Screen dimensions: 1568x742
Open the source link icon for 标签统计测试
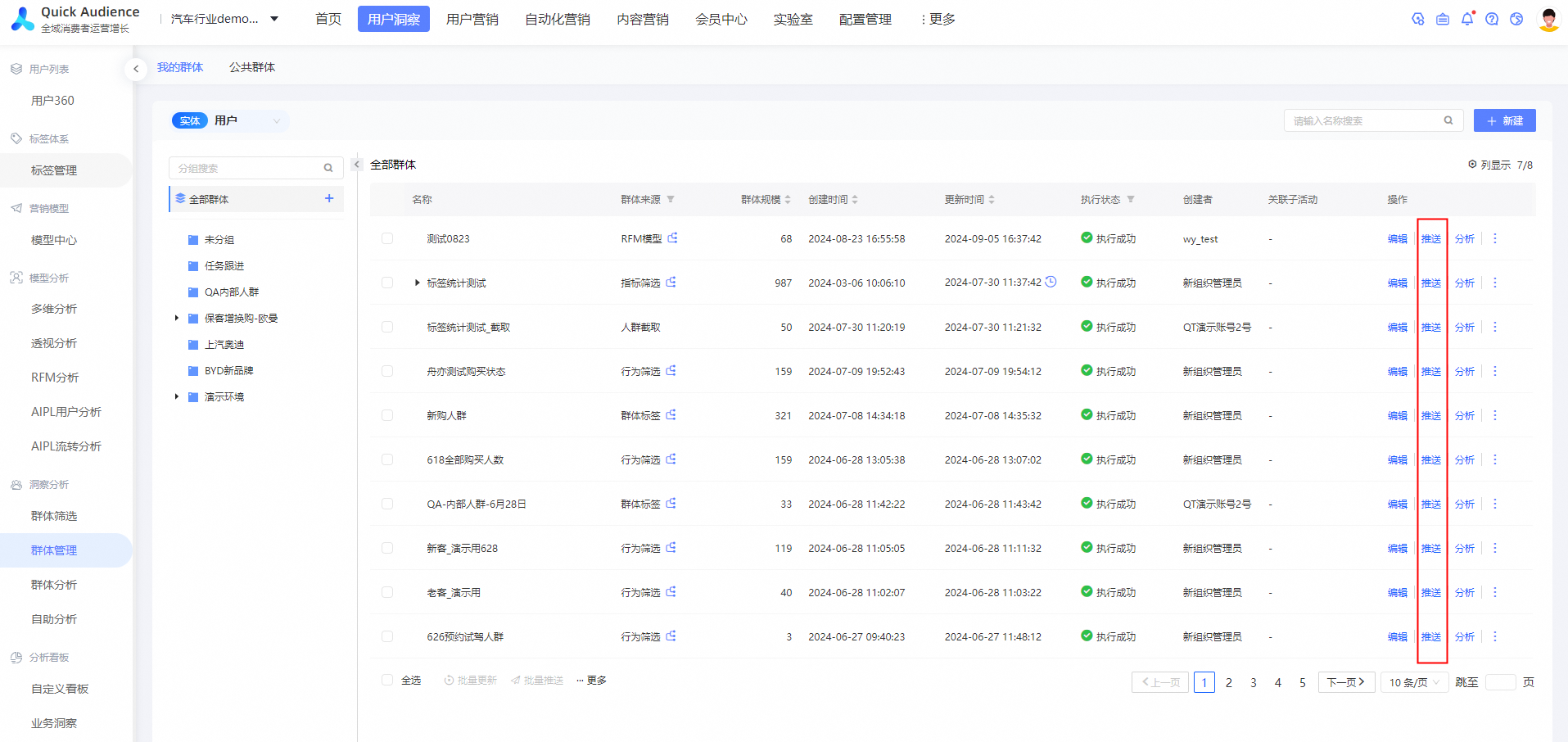(671, 283)
